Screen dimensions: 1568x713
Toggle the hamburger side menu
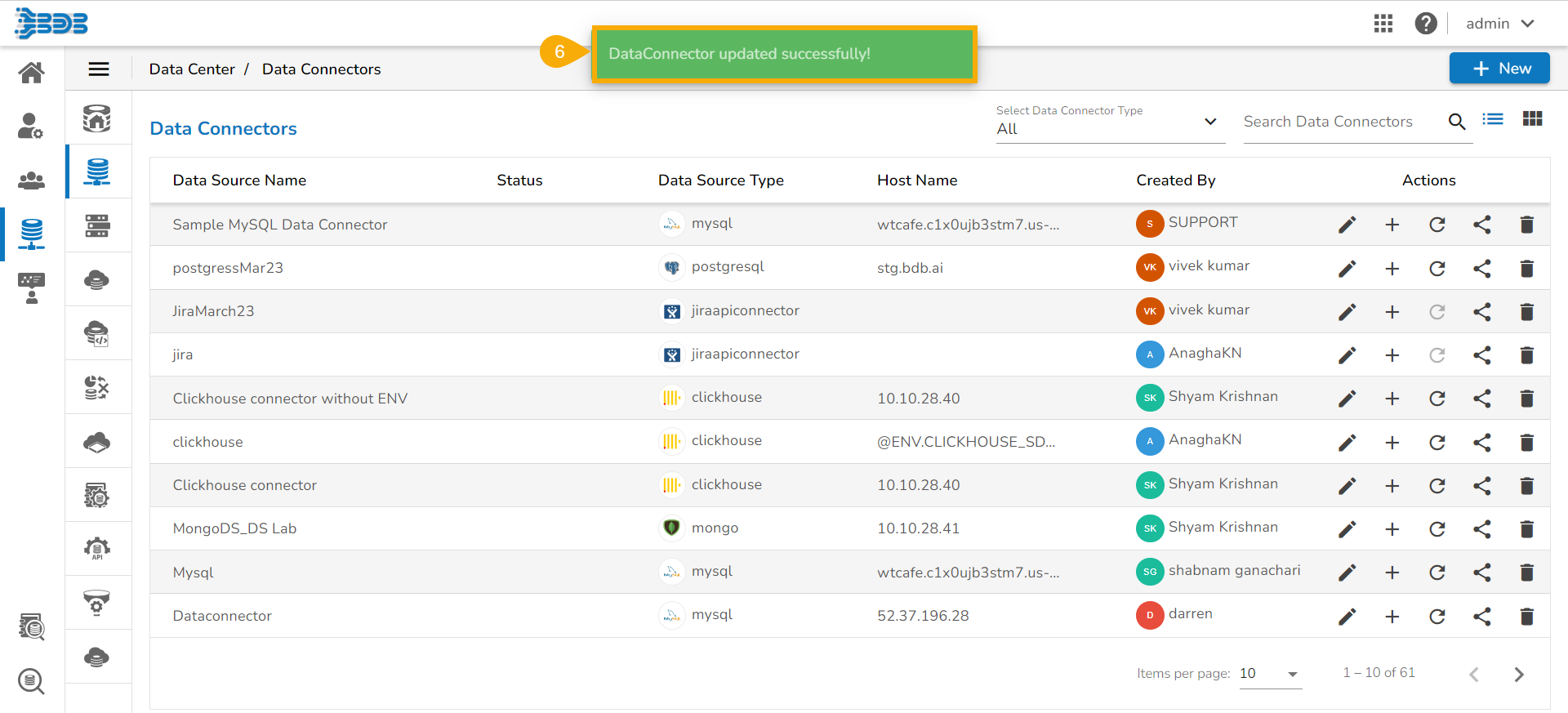(x=99, y=69)
